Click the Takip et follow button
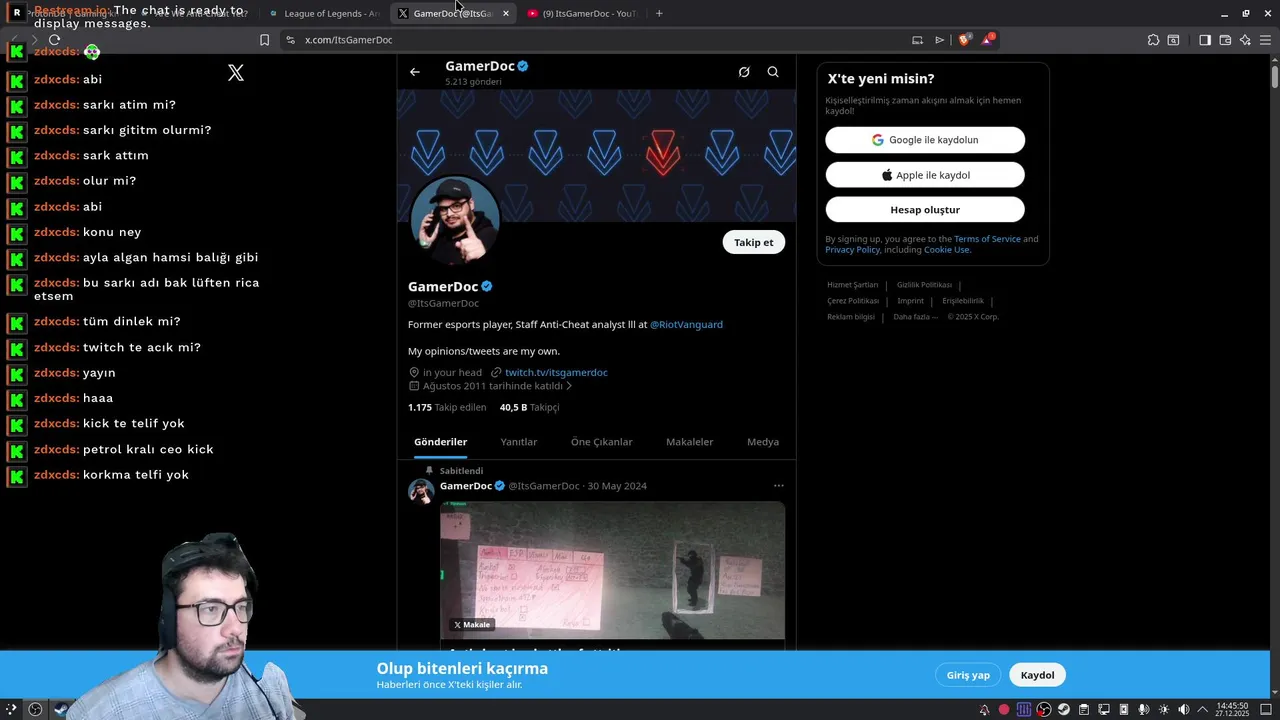This screenshot has width=1280, height=720. (x=754, y=242)
